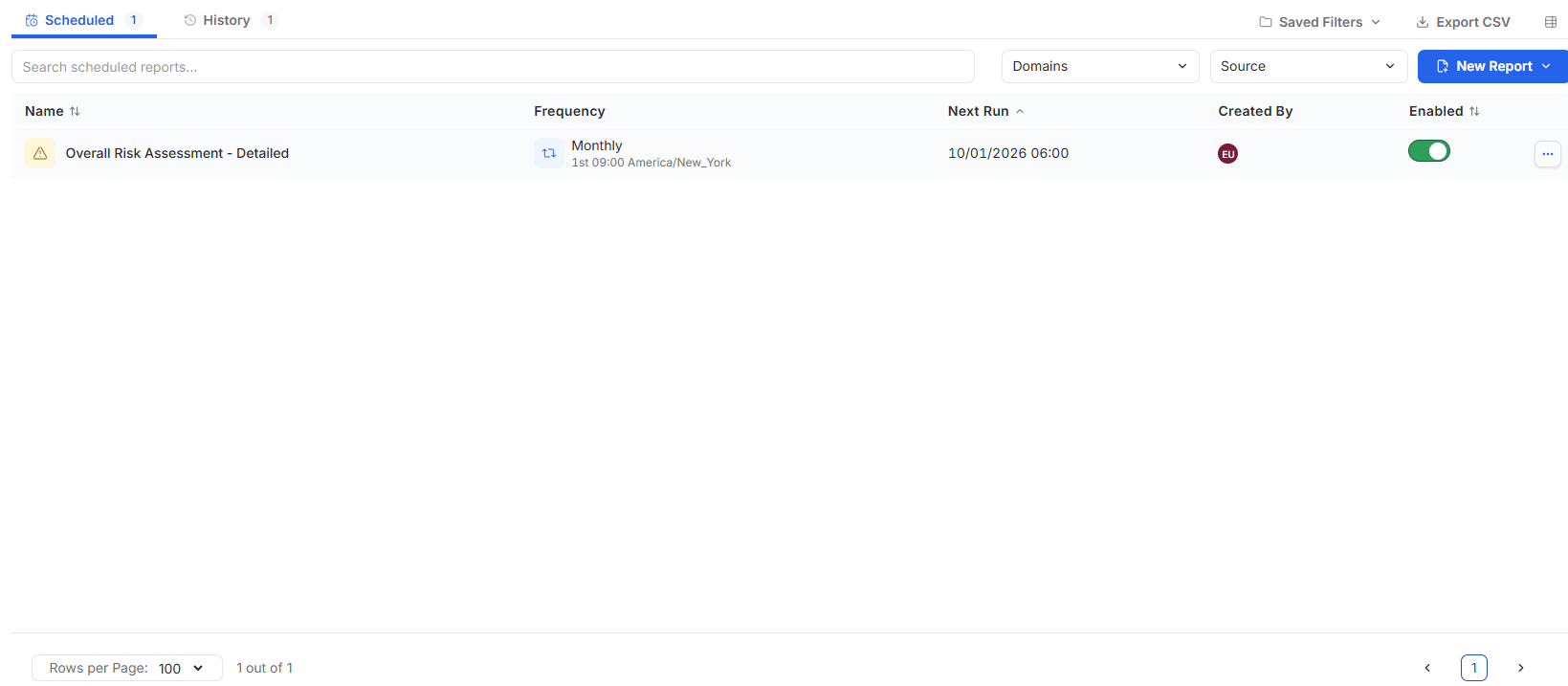Click the EU creator avatar
This screenshot has height=686, width=1568.
1227,153
